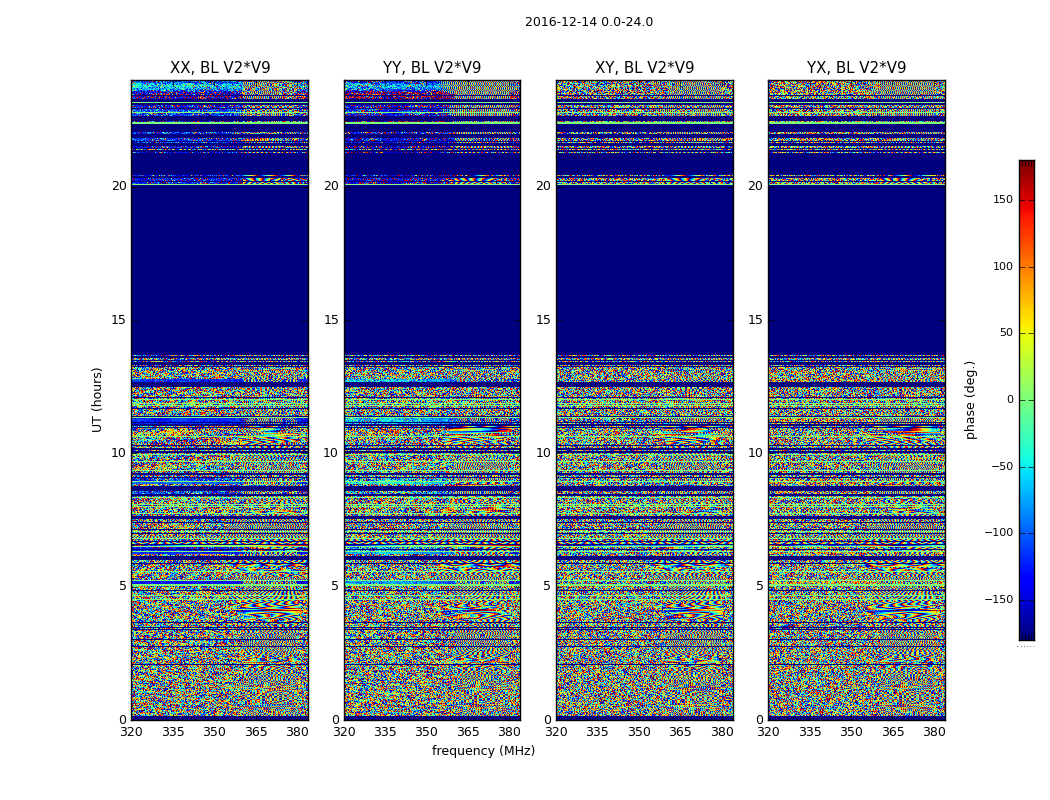This screenshot has height=800, width=1050.
Task: Click the figure title '2016-12-14 0.0-24.0'
Action: coord(589,22)
